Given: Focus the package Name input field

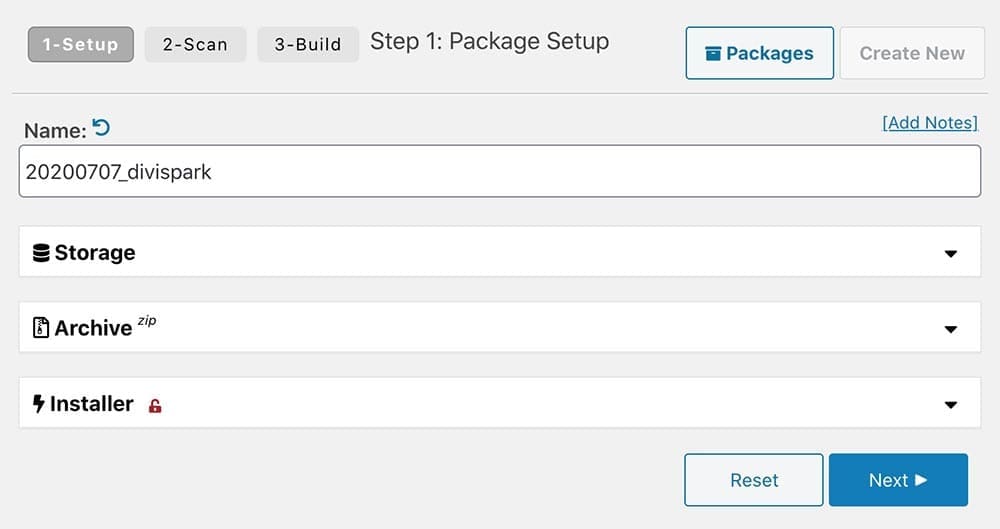Looking at the screenshot, I should [500, 171].
